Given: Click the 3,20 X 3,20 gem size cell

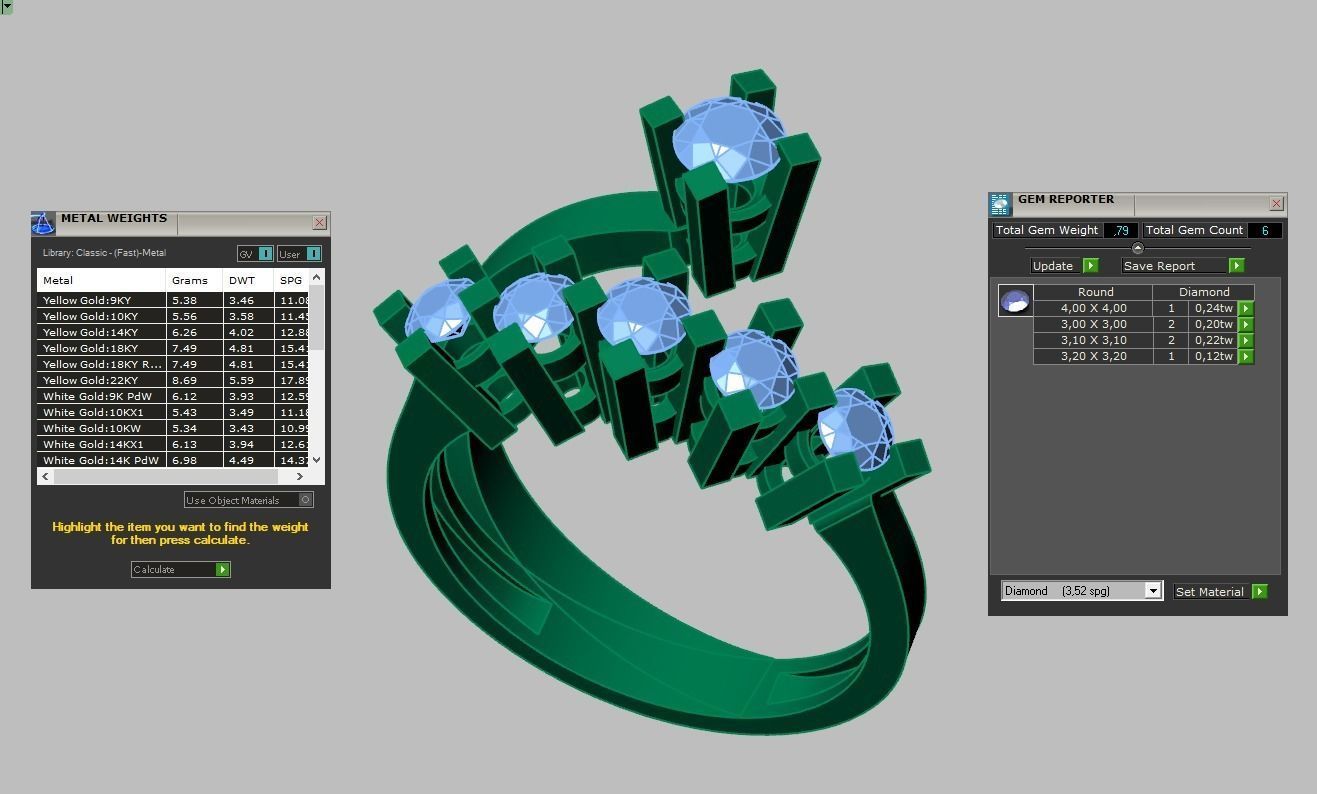Looking at the screenshot, I should [1093, 356].
